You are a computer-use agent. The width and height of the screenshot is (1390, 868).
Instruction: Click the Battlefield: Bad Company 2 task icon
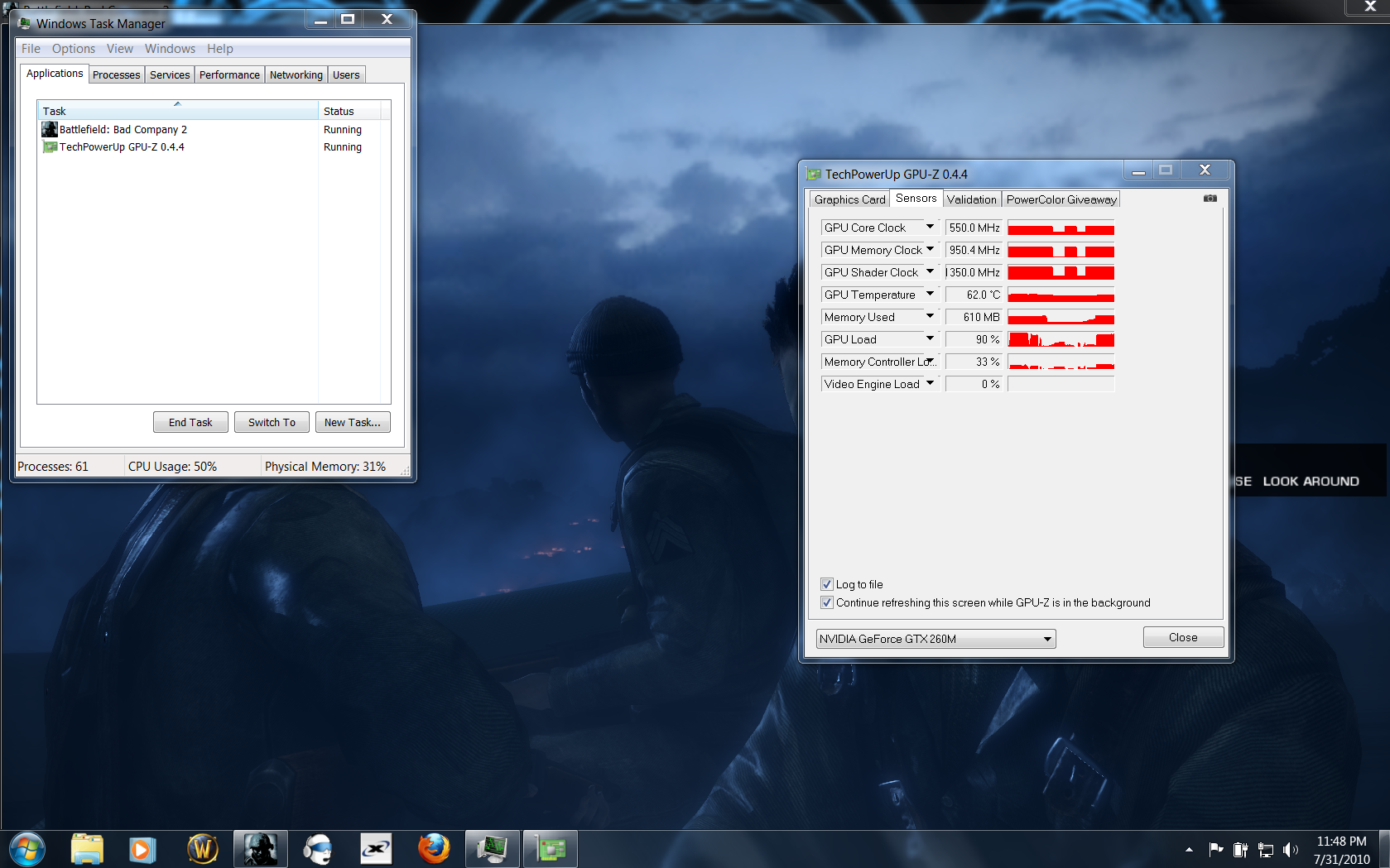coord(50,129)
